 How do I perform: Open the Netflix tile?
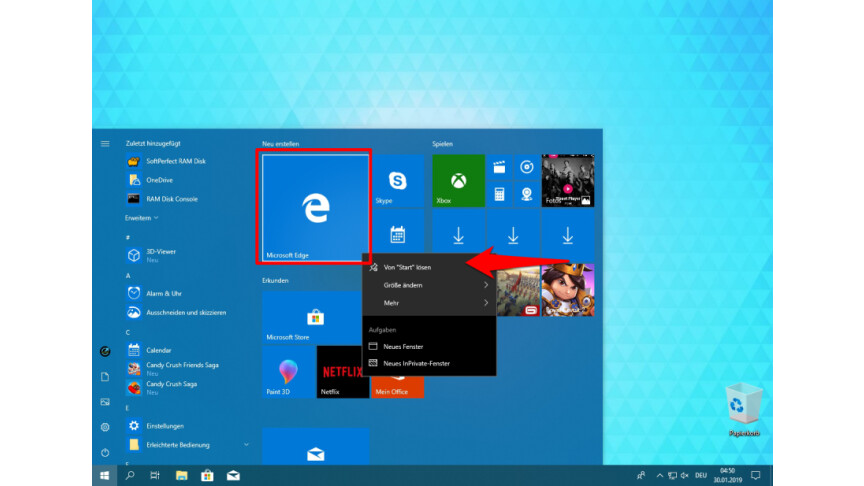(x=342, y=372)
